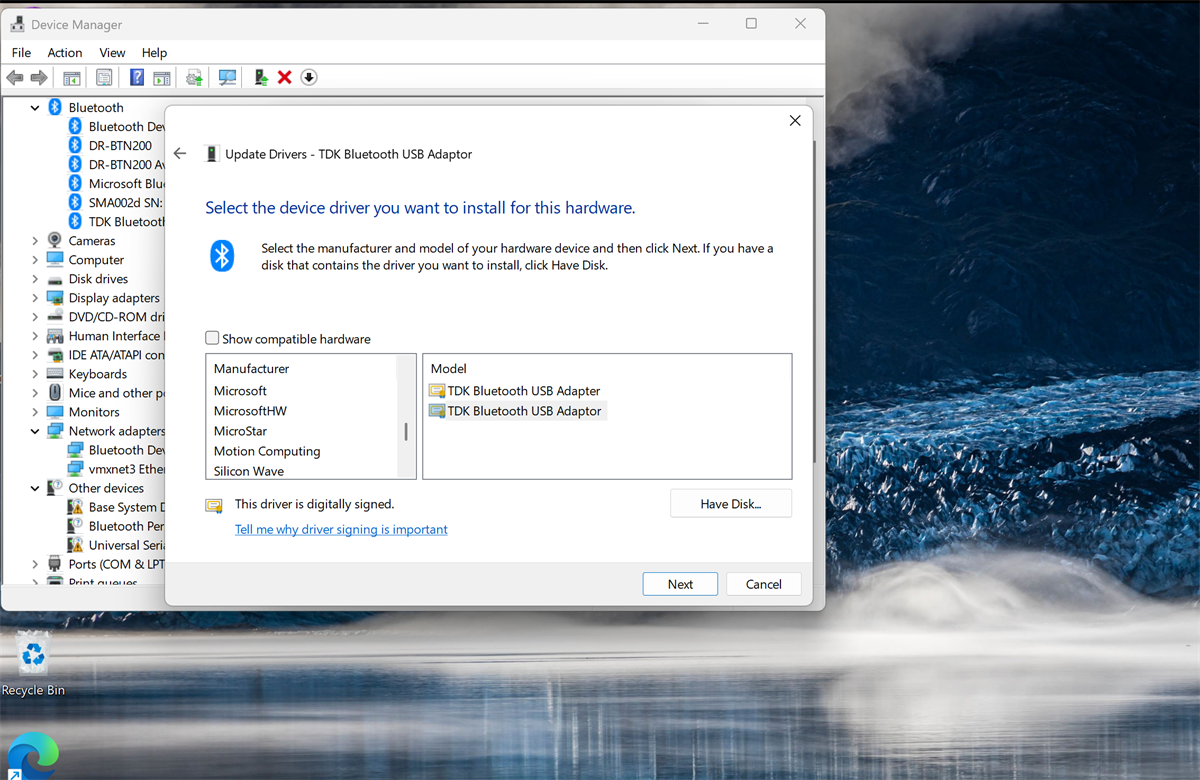
Task: Expand the Keyboards category
Action: point(35,374)
